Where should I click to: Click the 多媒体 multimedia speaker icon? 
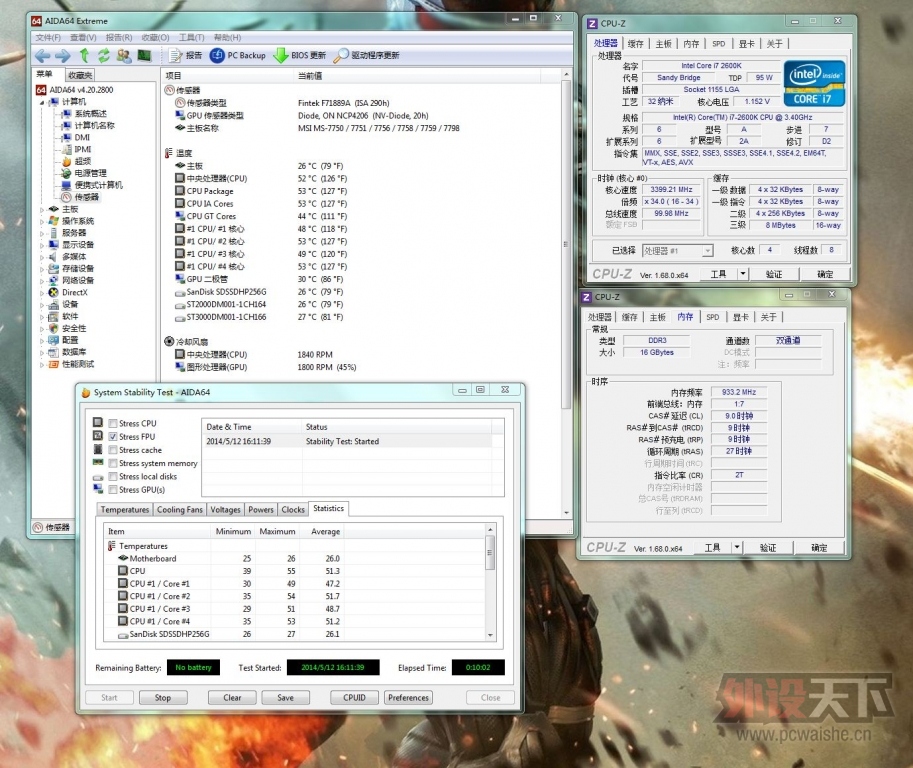pyautogui.click(x=54, y=257)
